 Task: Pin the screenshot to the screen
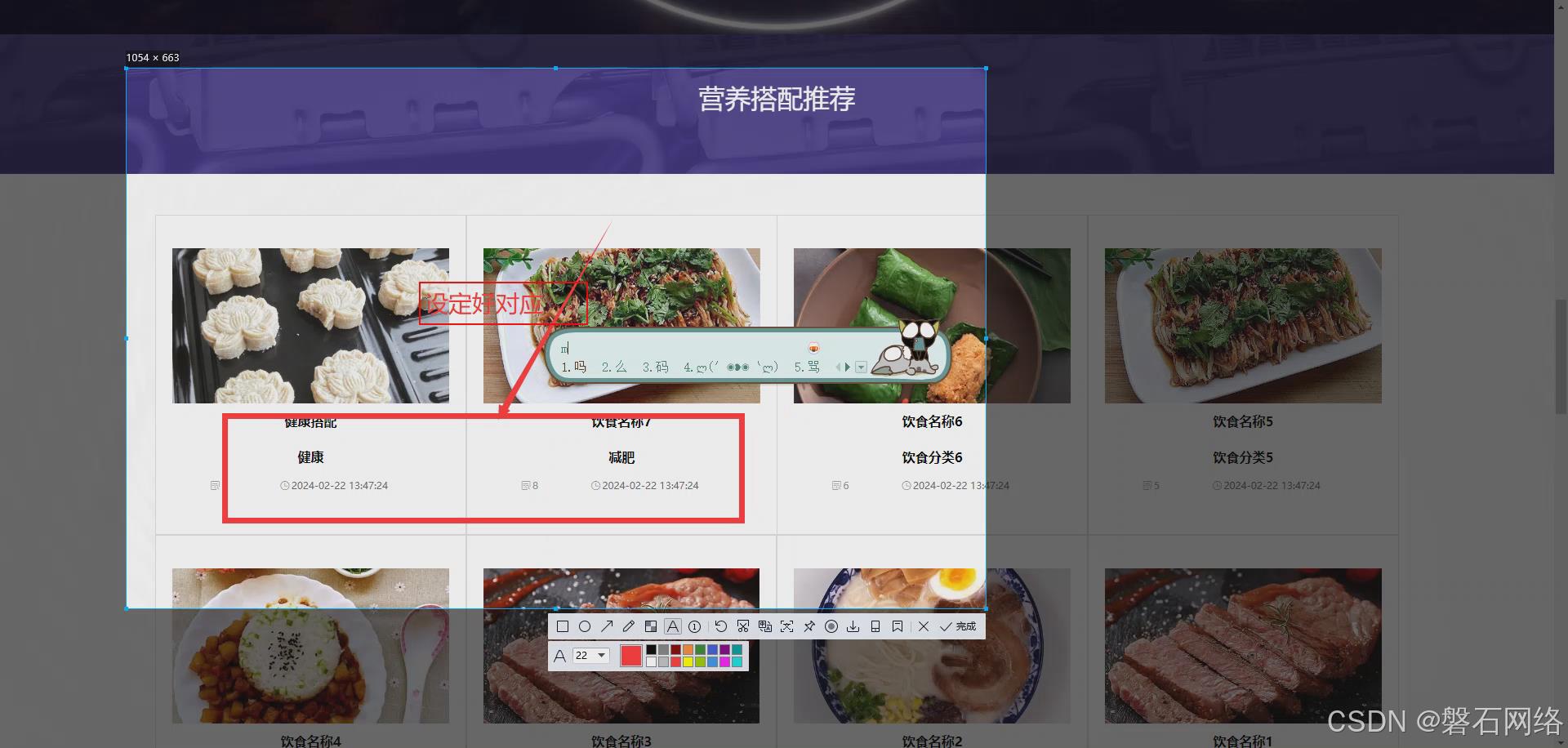pyautogui.click(x=809, y=626)
